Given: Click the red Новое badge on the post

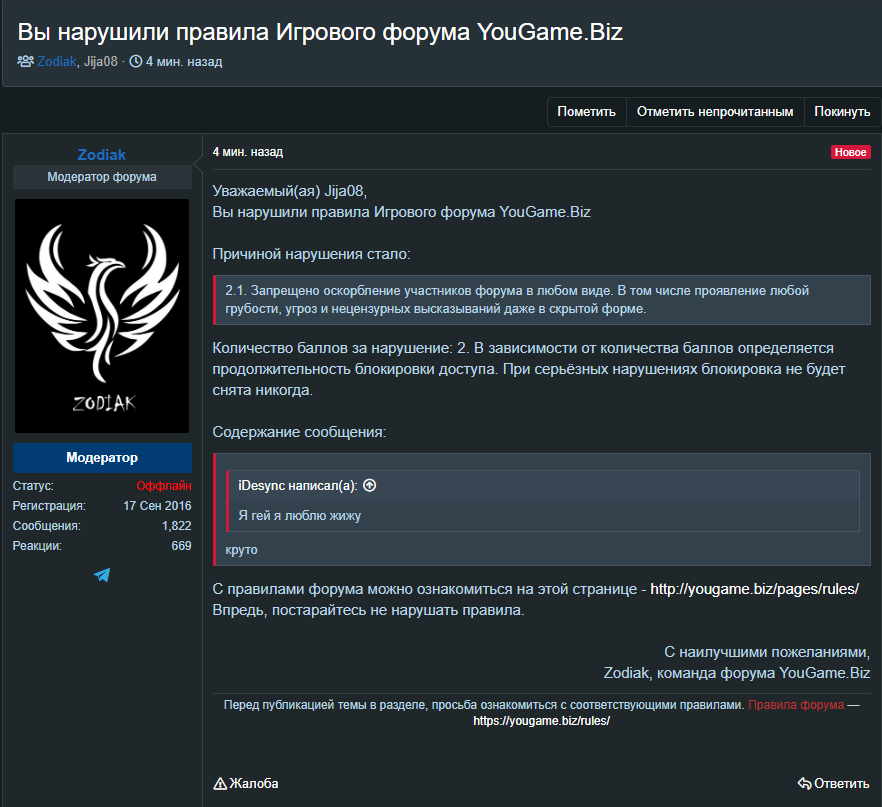Looking at the screenshot, I should (x=850, y=152).
